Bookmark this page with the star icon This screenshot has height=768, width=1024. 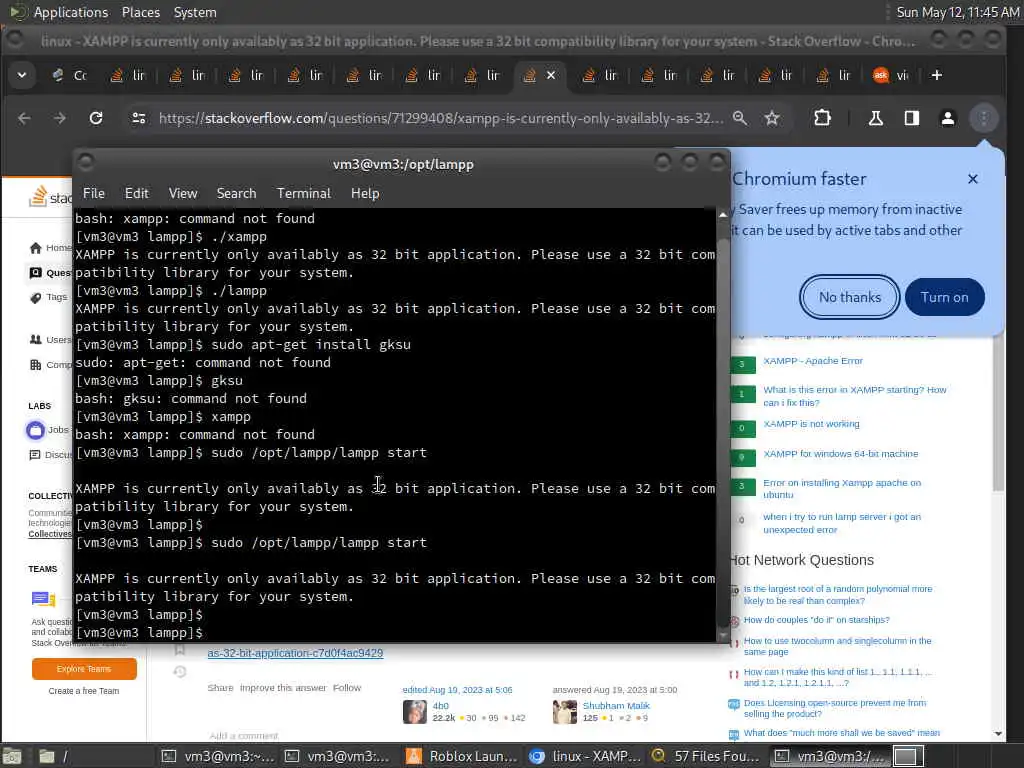(x=772, y=118)
